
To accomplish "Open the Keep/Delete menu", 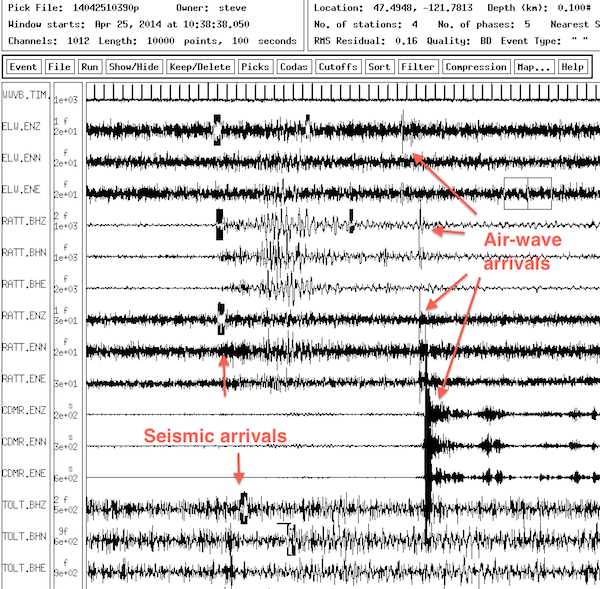I will [200, 67].
